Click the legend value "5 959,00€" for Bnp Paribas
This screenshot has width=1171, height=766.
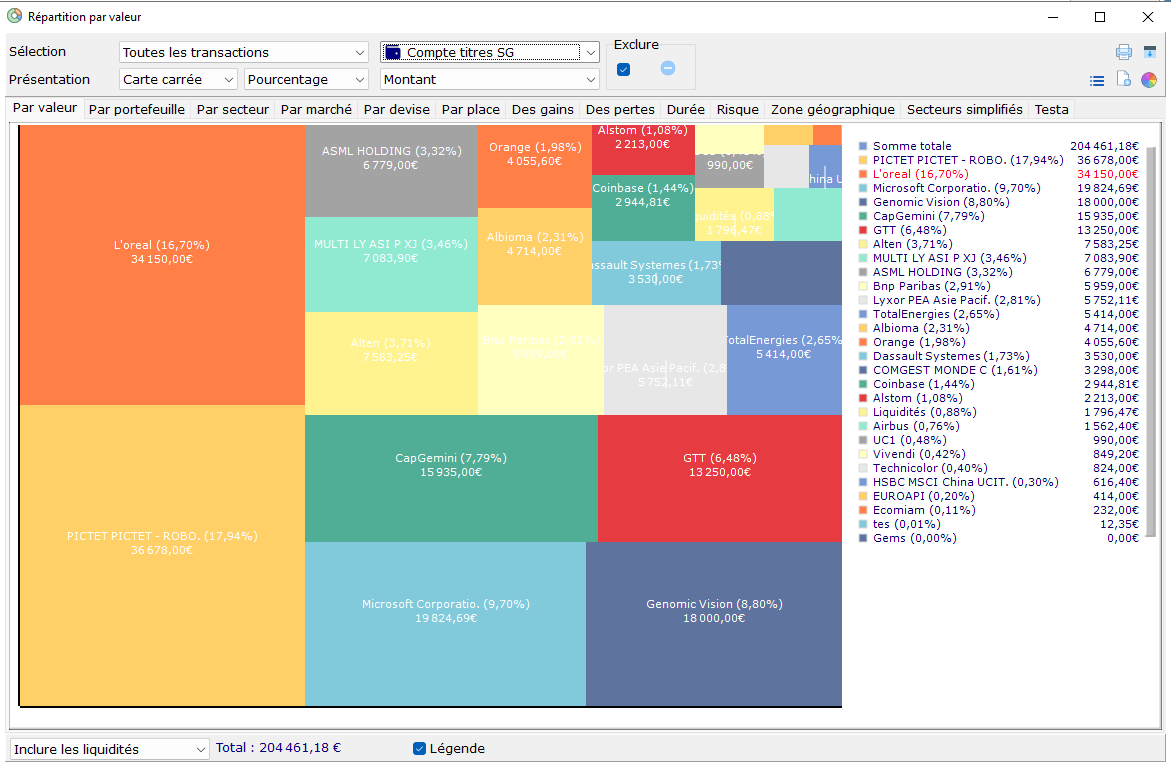pyautogui.click(x=1111, y=286)
